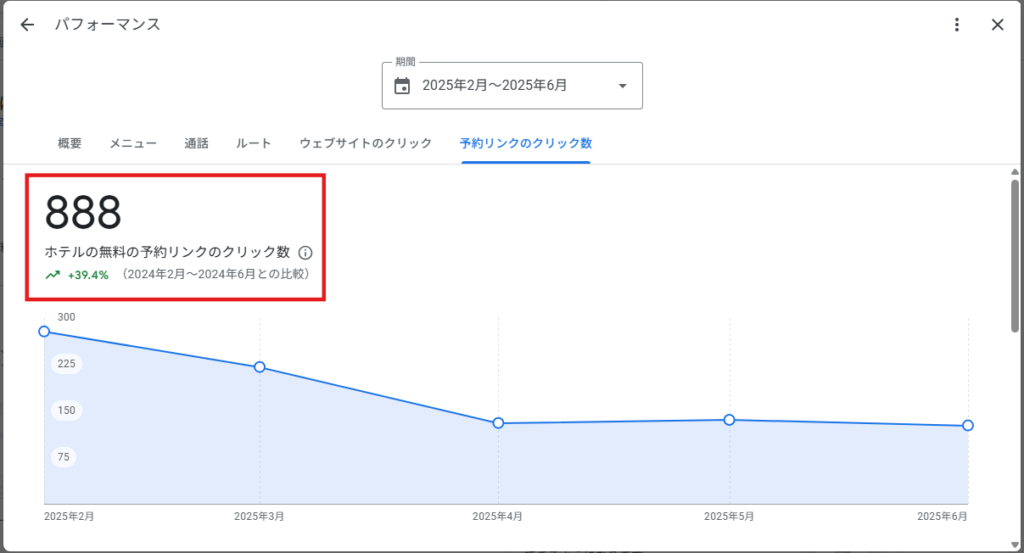Pick the 2025年6月 data point on chart
This screenshot has width=1024, height=553.
(x=968, y=426)
